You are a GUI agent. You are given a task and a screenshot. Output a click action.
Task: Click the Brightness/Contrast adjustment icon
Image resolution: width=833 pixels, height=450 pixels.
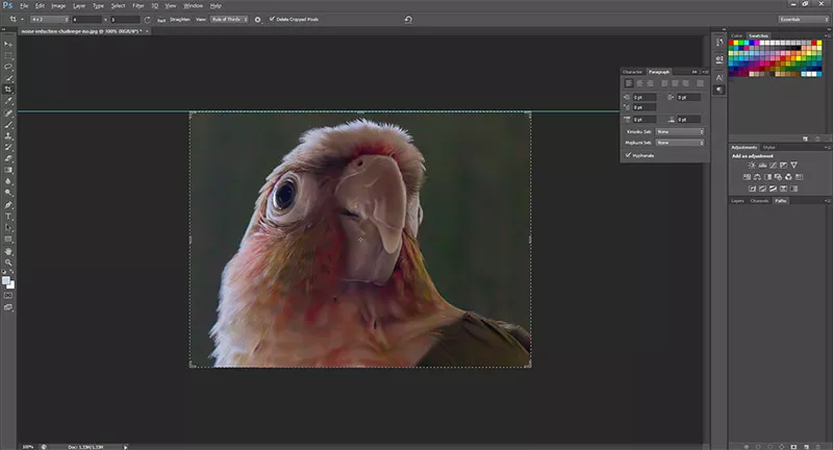[x=752, y=165]
